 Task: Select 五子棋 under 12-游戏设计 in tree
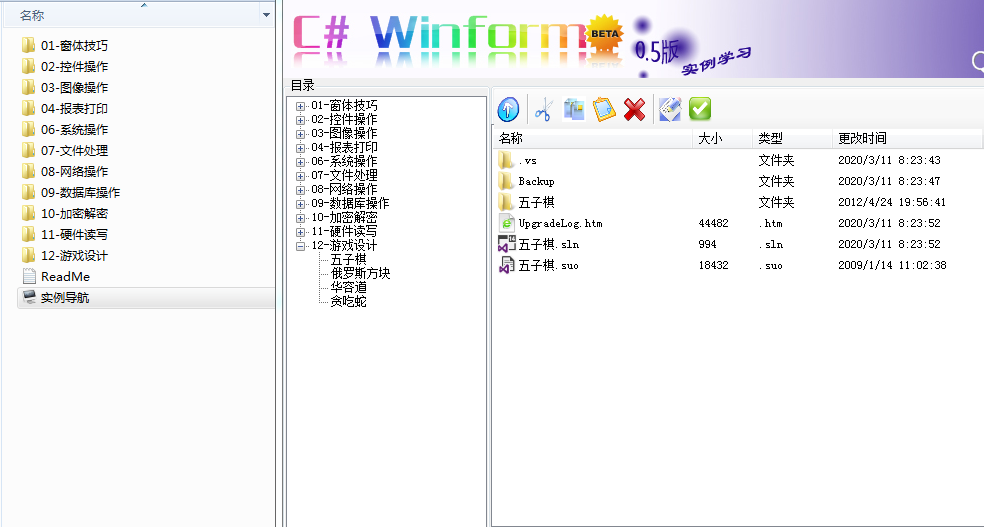(x=348, y=260)
